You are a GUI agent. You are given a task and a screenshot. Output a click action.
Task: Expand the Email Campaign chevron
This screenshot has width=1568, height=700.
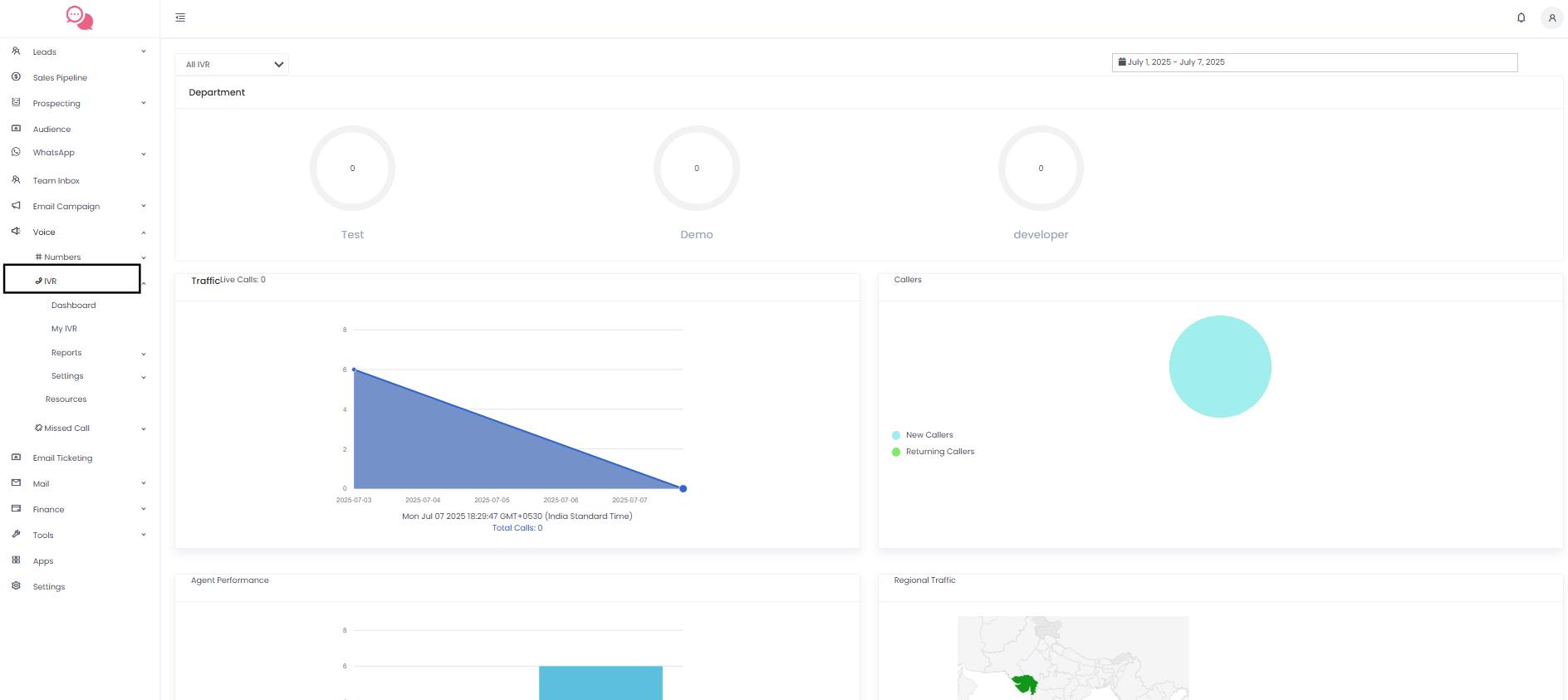tap(144, 206)
